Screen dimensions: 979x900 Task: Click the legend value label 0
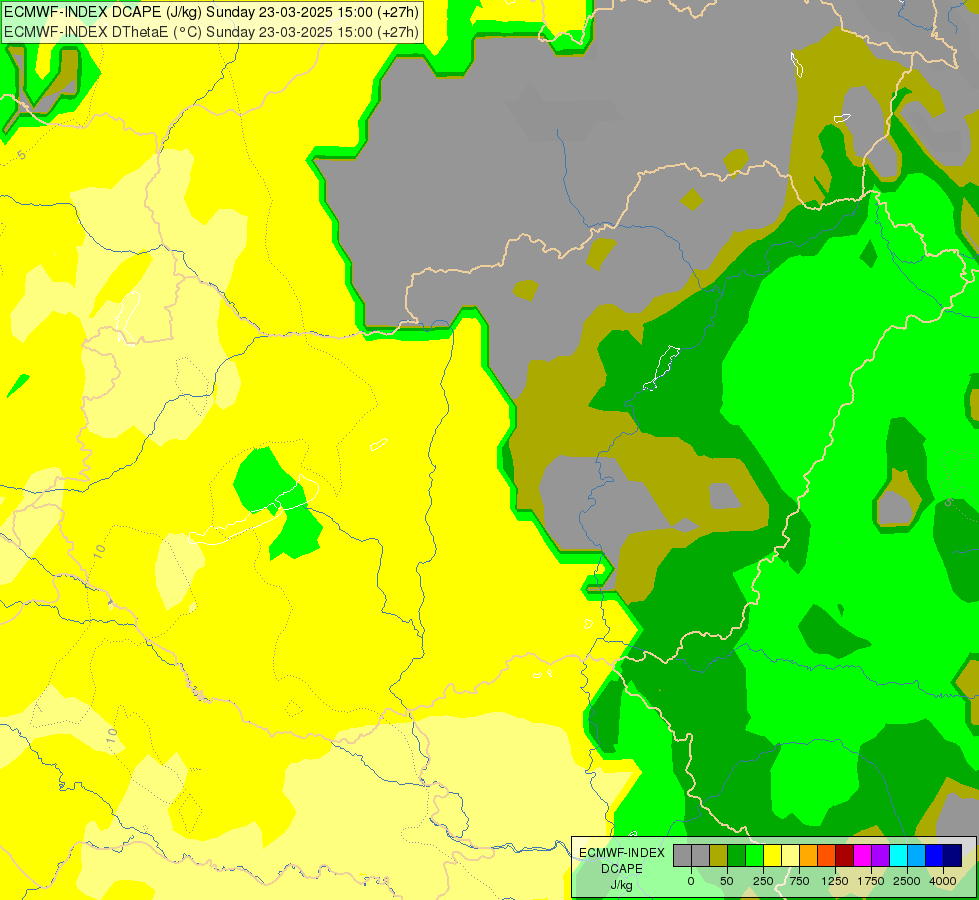point(691,881)
